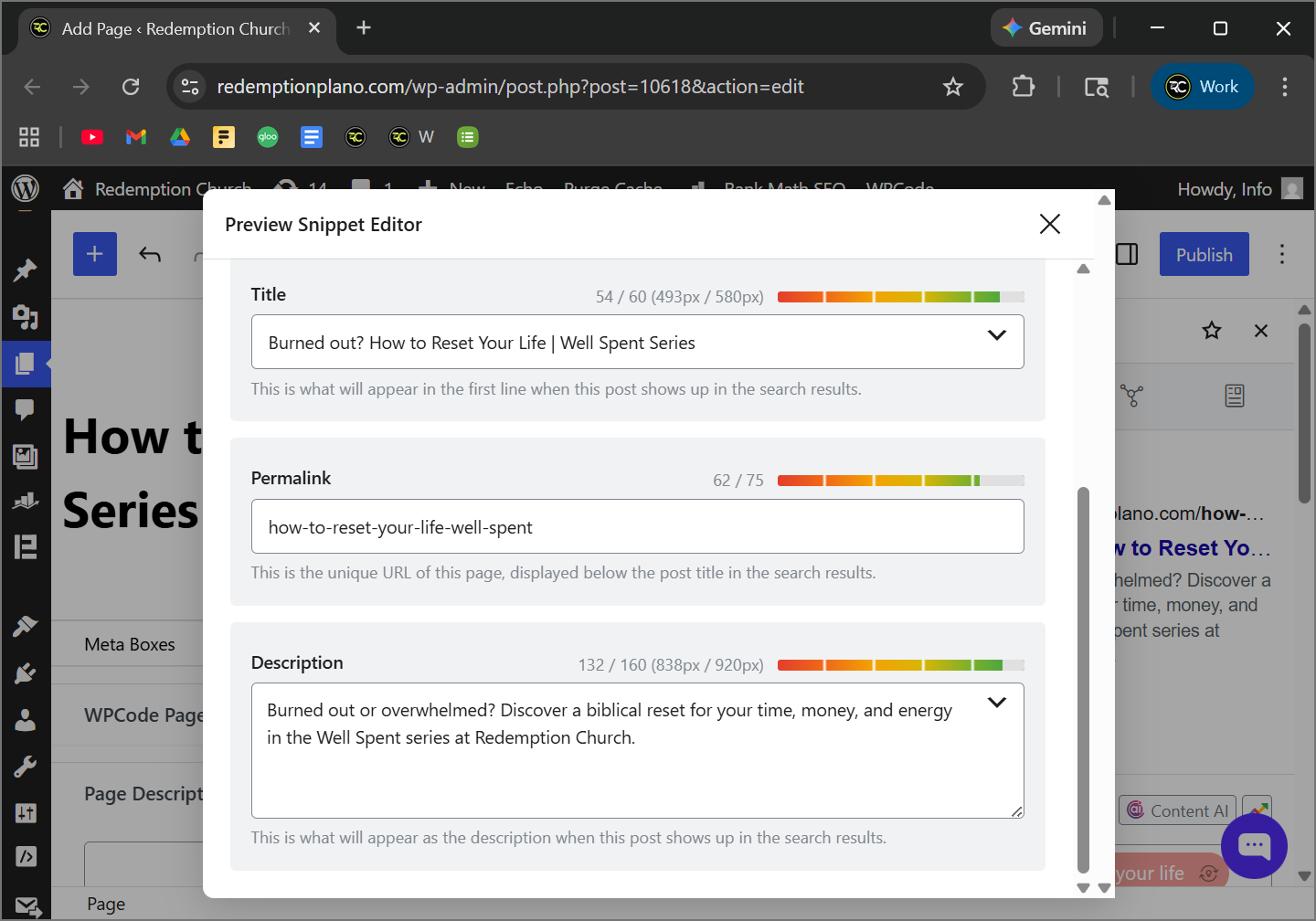This screenshot has width=1316, height=921.
Task: Open the chat support bubble
Action: [1254, 846]
